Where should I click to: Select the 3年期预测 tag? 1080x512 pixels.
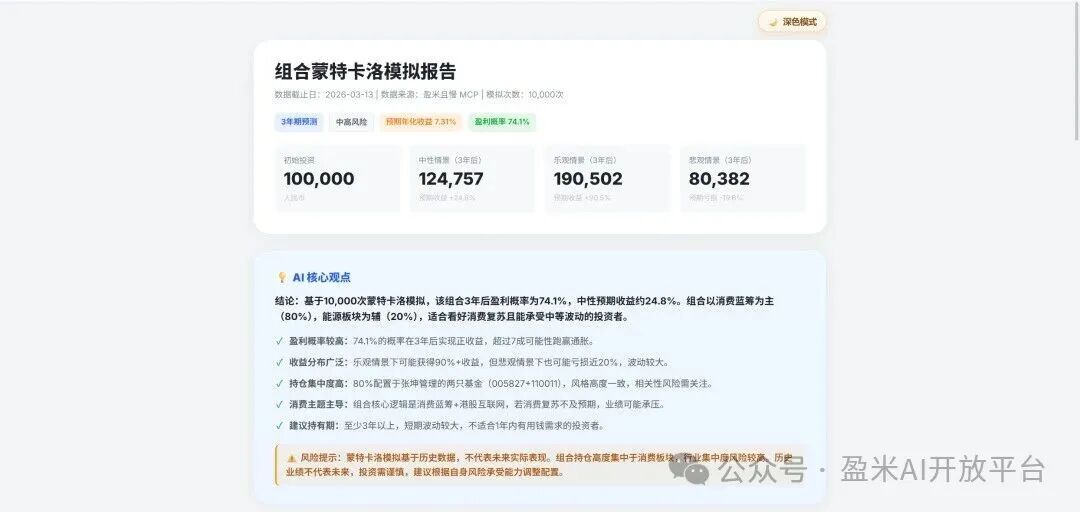[x=299, y=122]
